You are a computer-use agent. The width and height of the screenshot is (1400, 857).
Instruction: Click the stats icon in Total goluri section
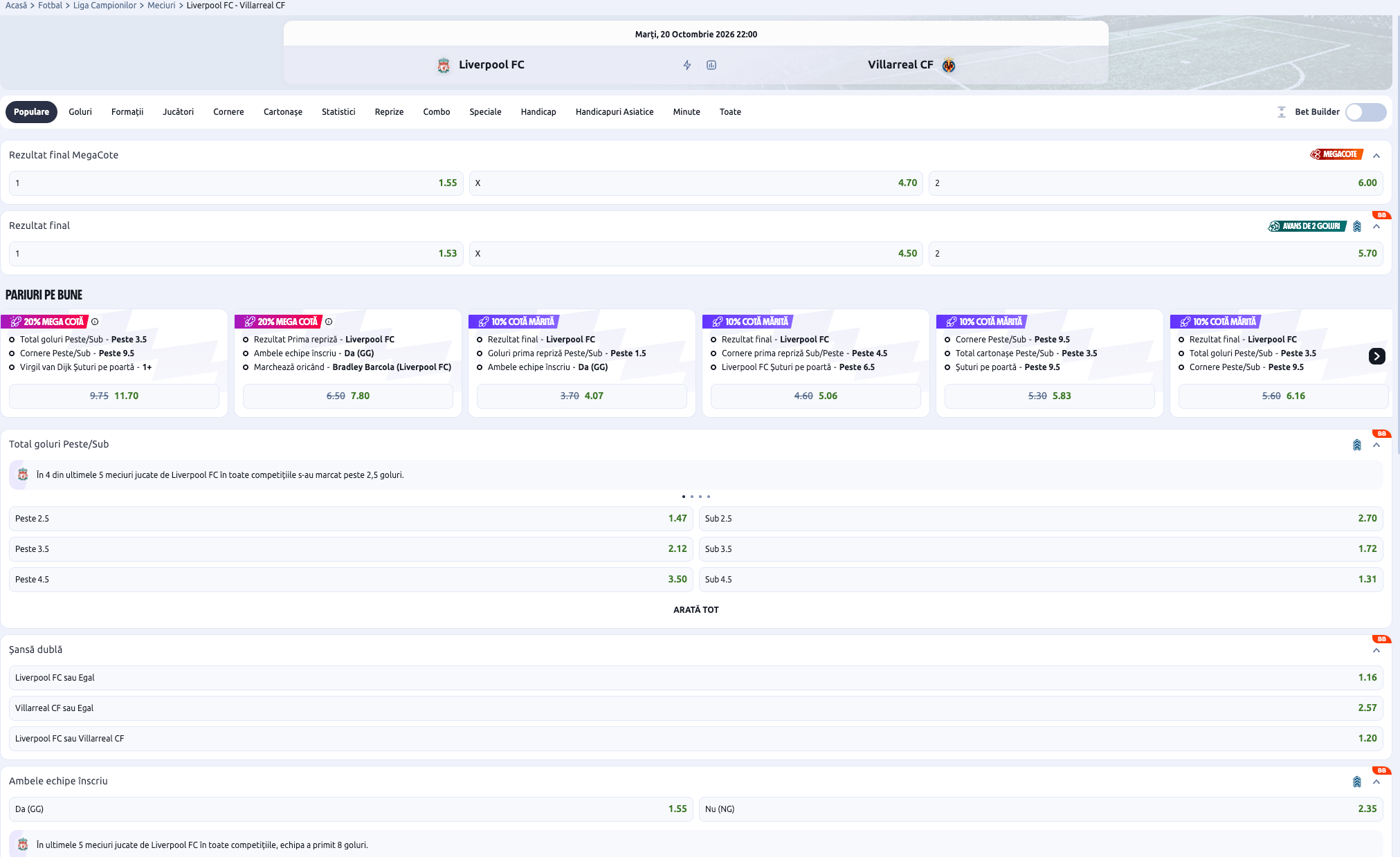1357,445
